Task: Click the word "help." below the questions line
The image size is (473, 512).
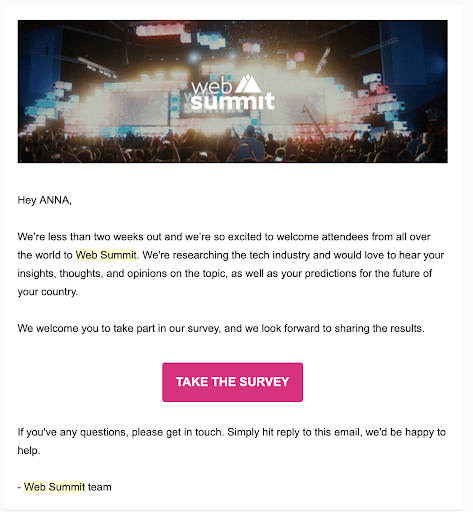Action: (x=29, y=450)
